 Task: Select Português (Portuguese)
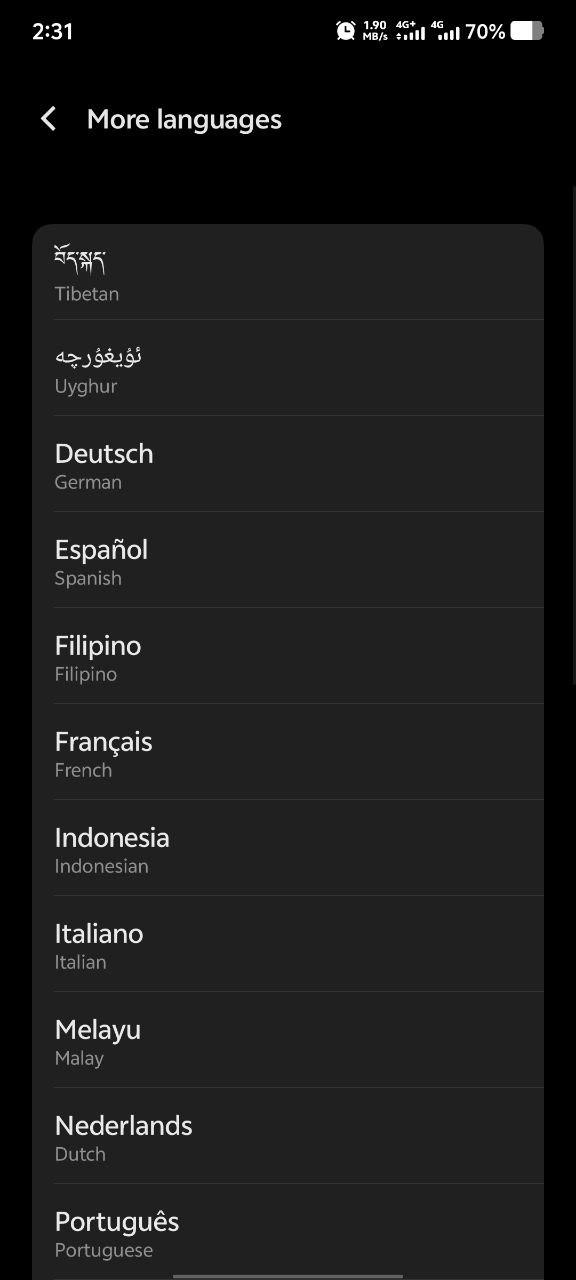288,1232
